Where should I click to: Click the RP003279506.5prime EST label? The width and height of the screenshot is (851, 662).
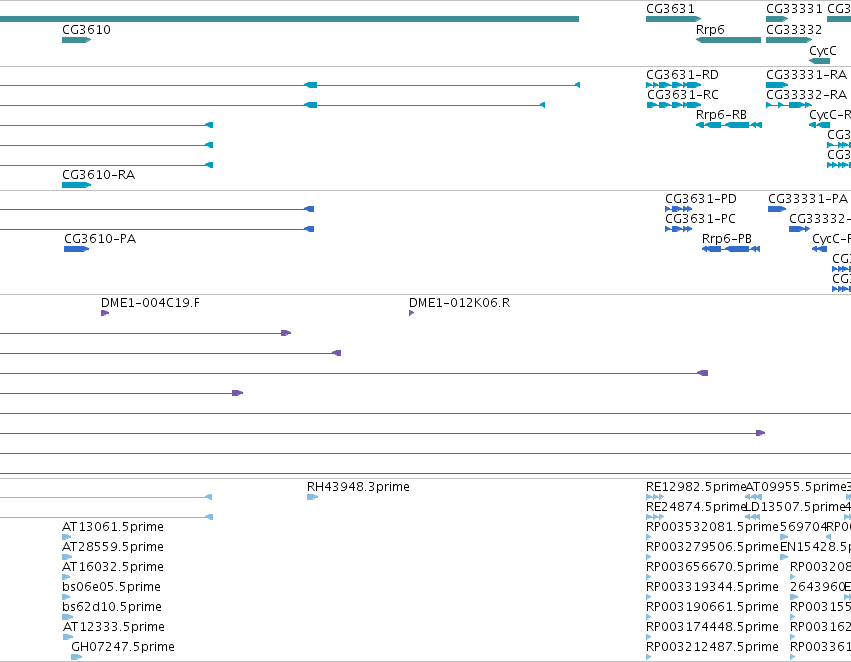pos(712,547)
